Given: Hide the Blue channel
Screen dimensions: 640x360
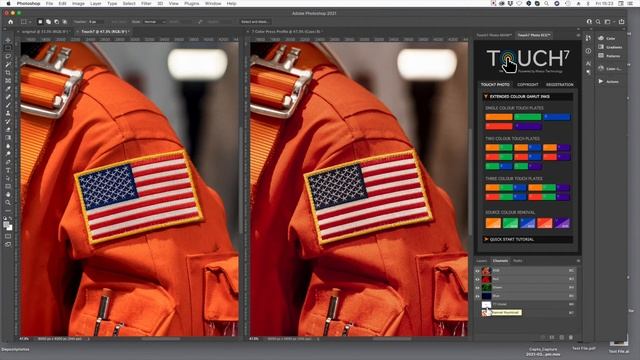Looking at the screenshot, I should [x=477, y=296].
